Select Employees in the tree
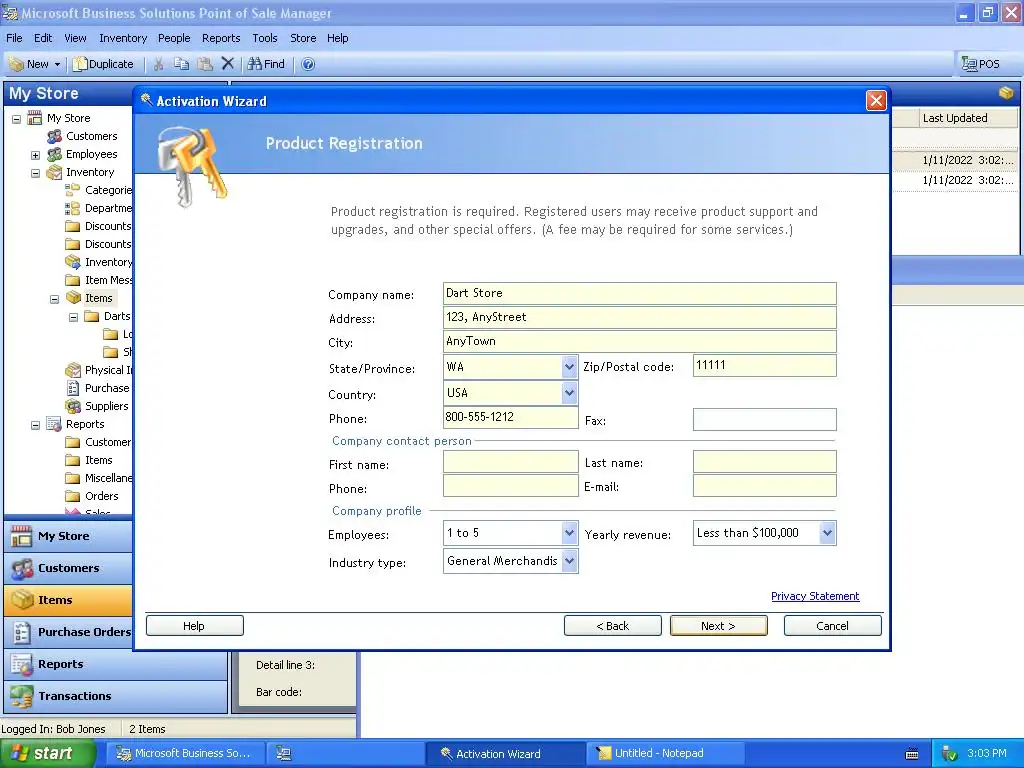 (x=91, y=154)
